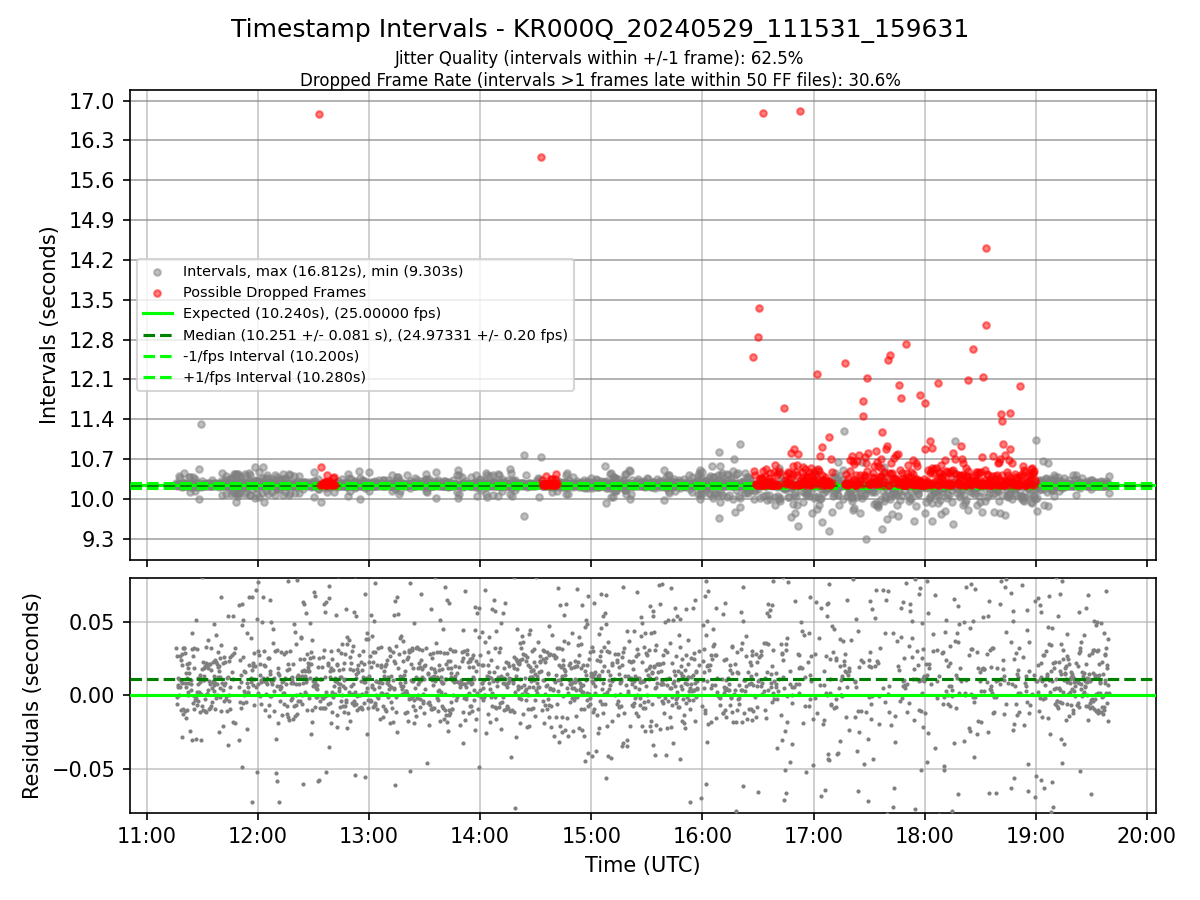The width and height of the screenshot is (1200, 900).
Task: Click the 0.00 residuals tick label
Action: [x=94, y=695]
